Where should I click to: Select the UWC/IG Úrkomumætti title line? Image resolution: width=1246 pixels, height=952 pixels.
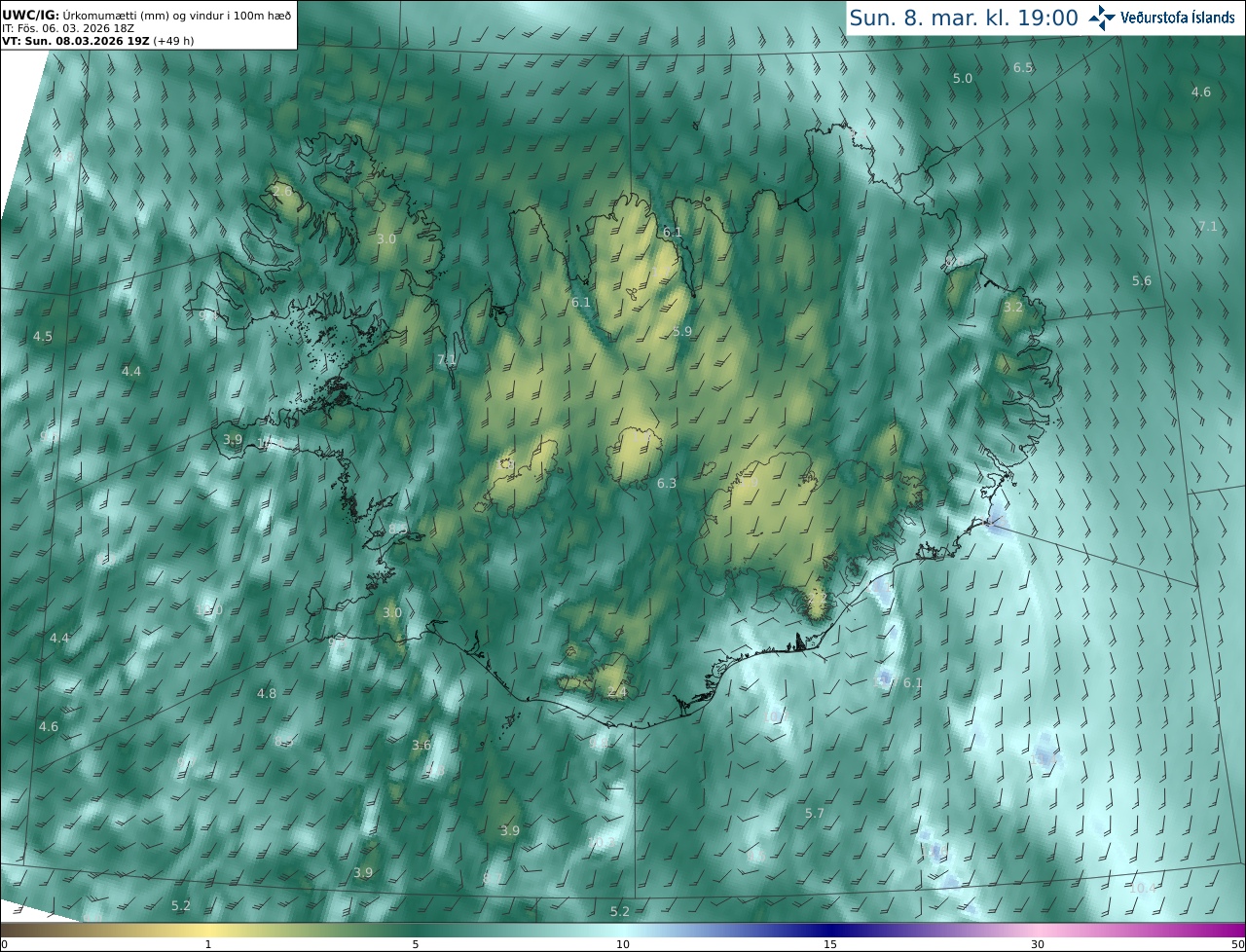point(147,17)
